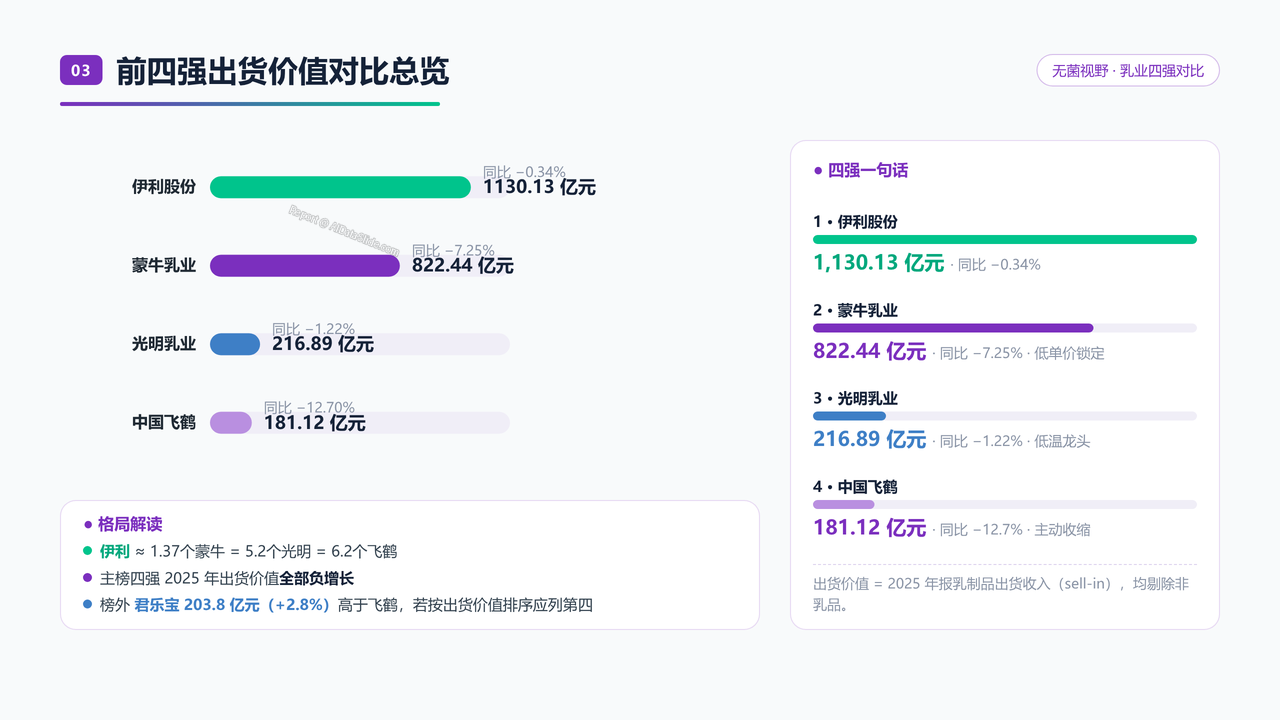1280x720 pixels.
Task: Click chart label 同比 −0.34% above Yili value
Action: 524,171
